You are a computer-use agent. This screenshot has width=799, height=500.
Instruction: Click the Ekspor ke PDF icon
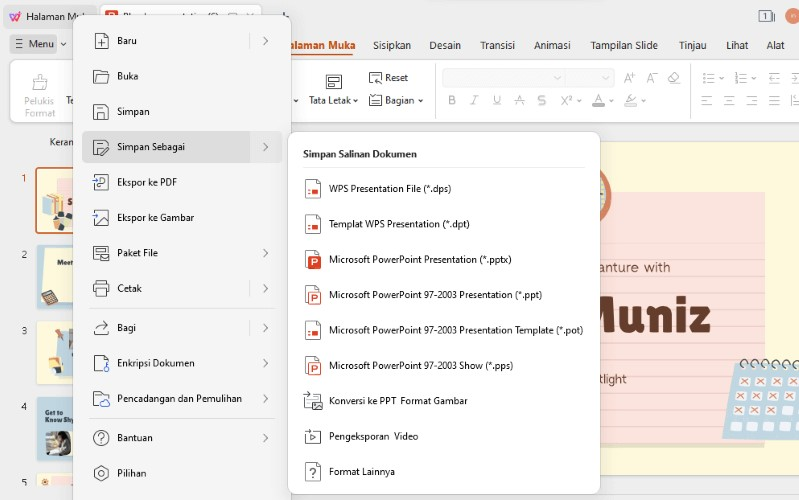pyautogui.click(x=100, y=182)
